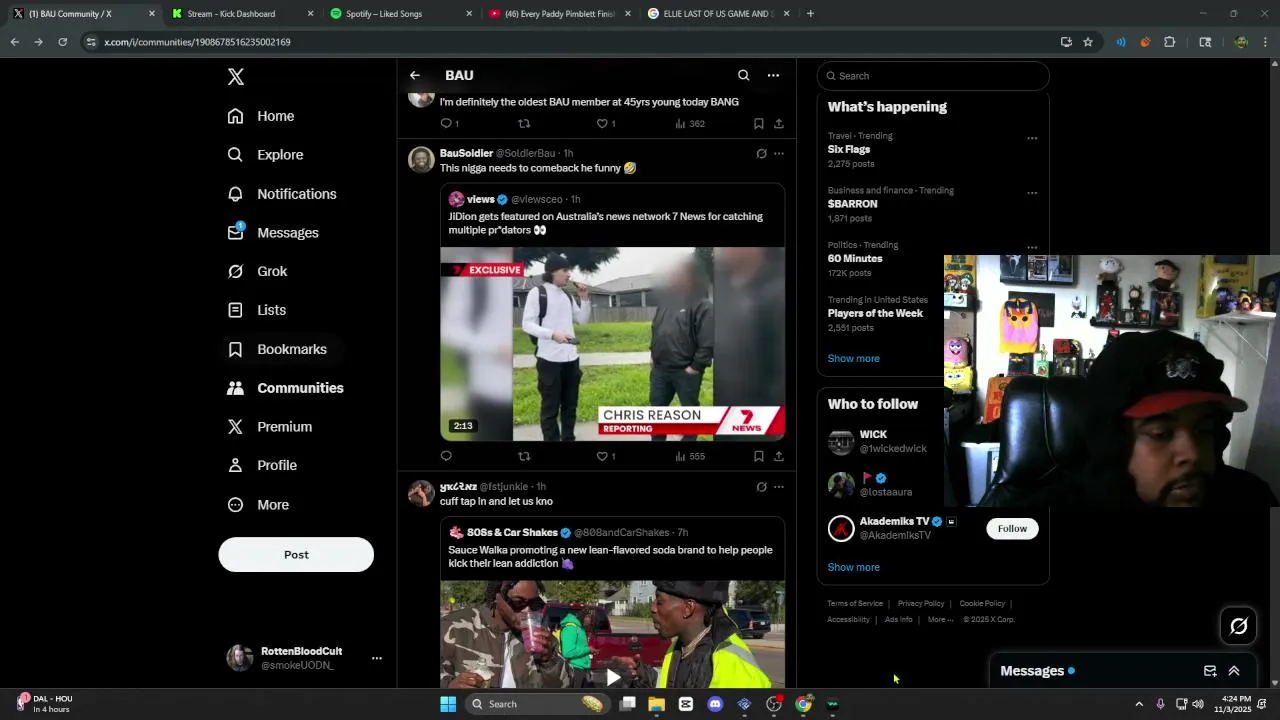Open Terms of Service link
This screenshot has width=1280, height=720.
click(855, 604)
